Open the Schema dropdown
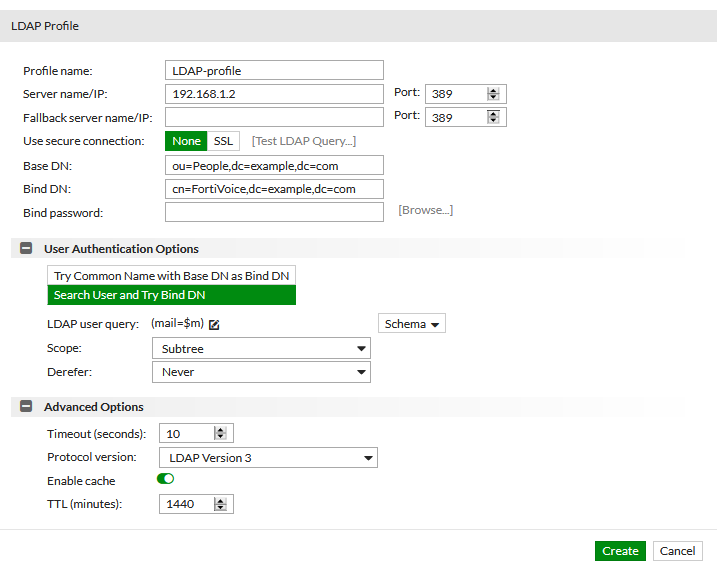The width and height of the screenshot is (717, 570). [x=412, y=324]
